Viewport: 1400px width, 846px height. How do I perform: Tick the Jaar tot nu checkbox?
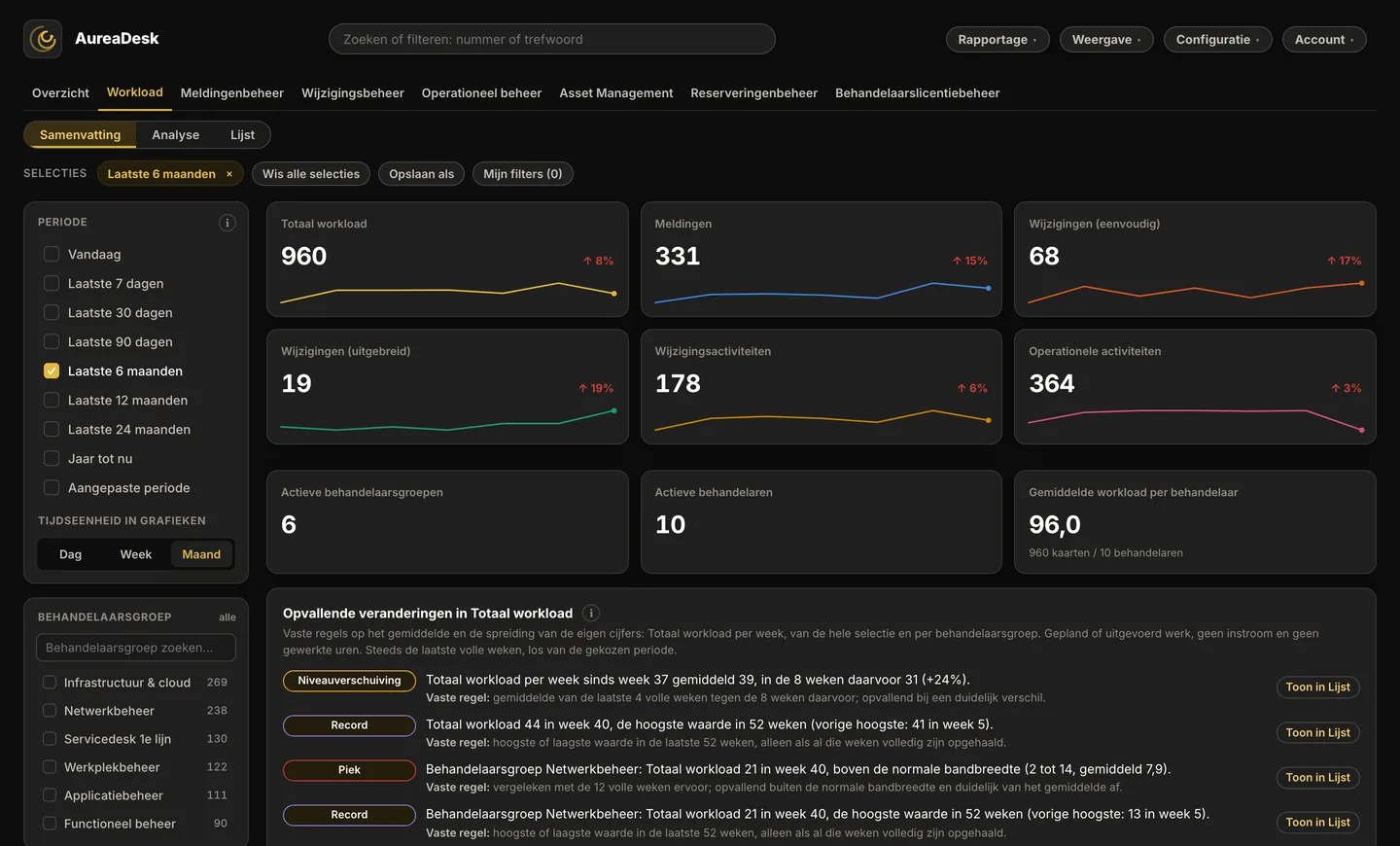pyautogui.click(x=52, y=458)
